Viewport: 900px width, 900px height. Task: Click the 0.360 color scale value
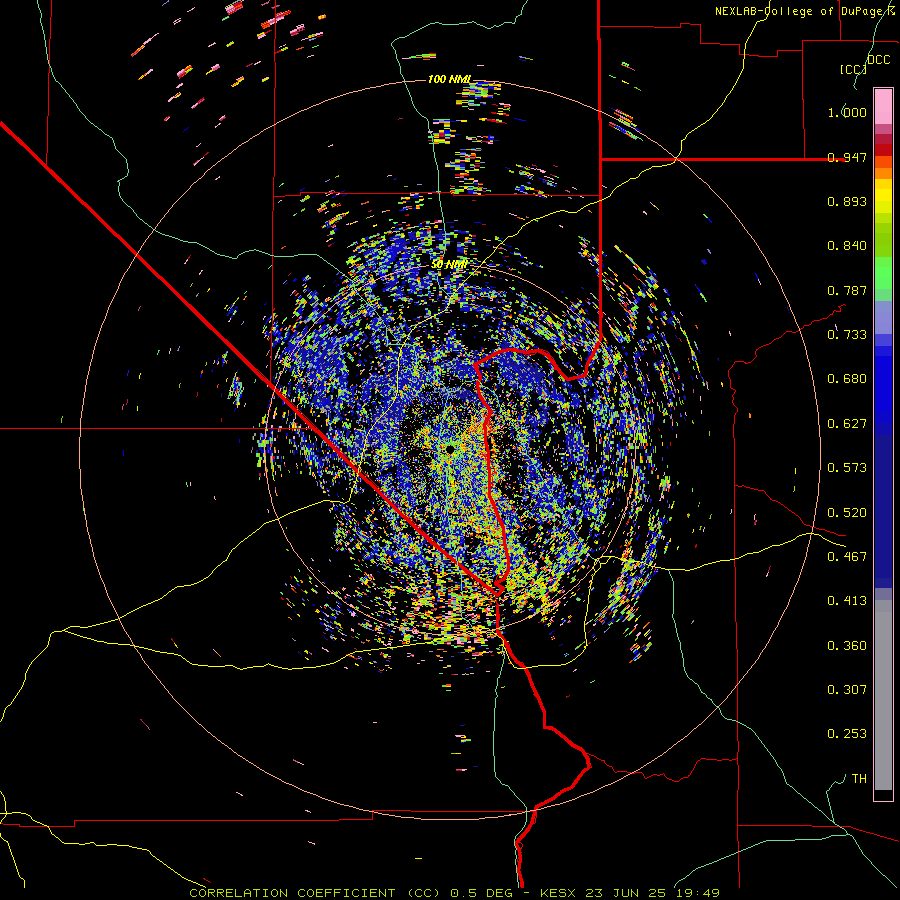coord(847,646)
